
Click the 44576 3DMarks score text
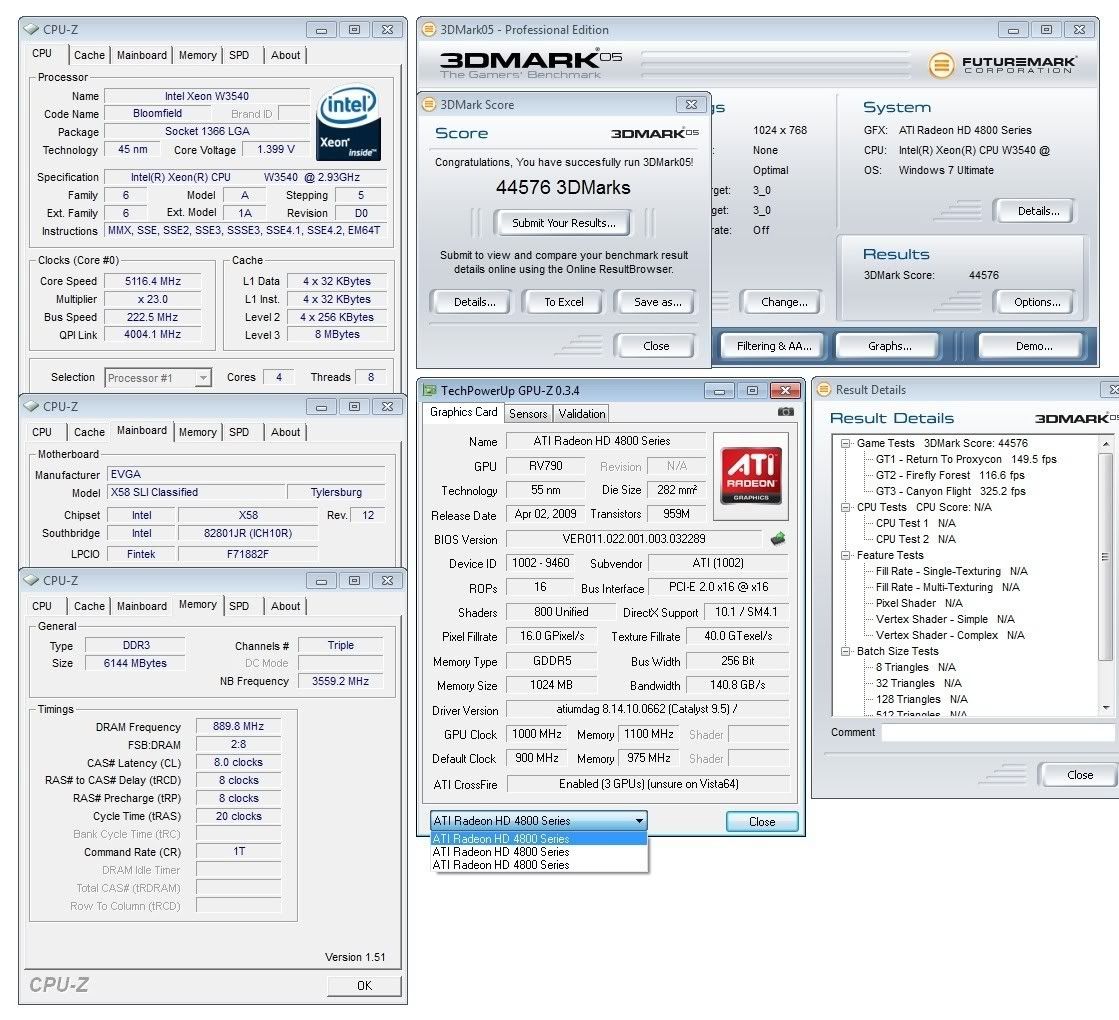click(563, 187)
